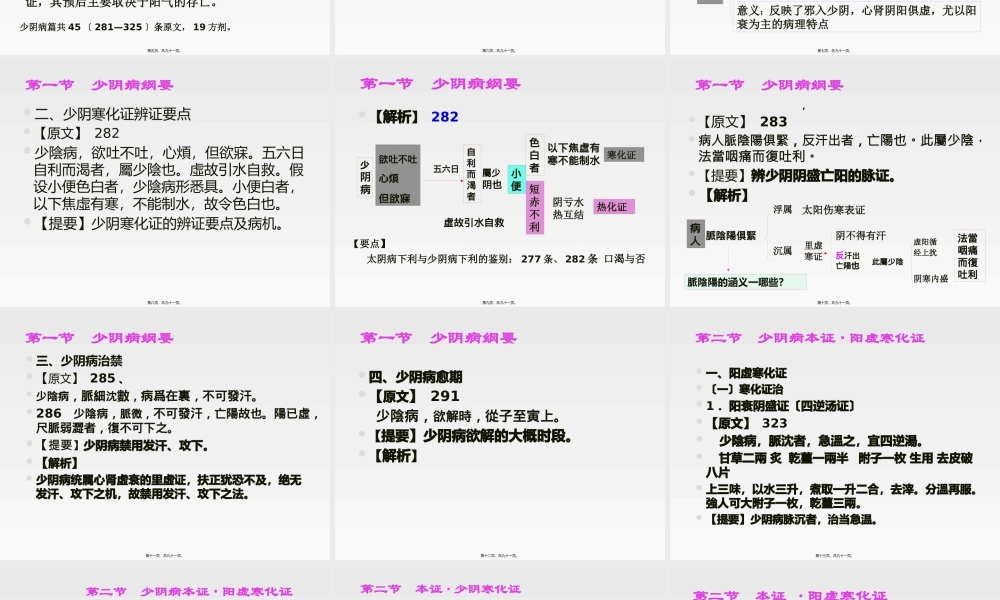Click the 自利而渴者 vertical box

pos(471,173)
